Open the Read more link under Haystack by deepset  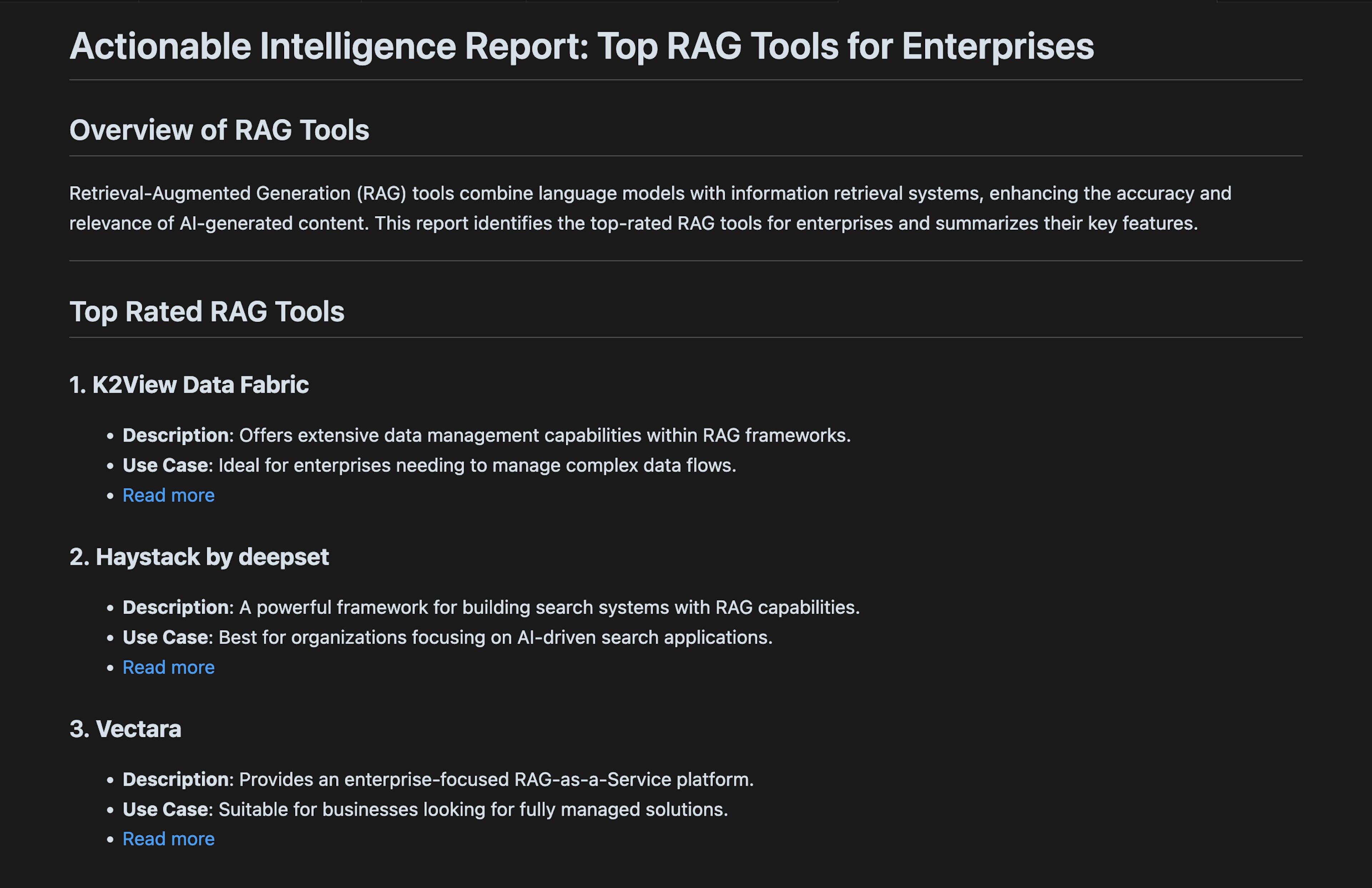click(168, 667)
